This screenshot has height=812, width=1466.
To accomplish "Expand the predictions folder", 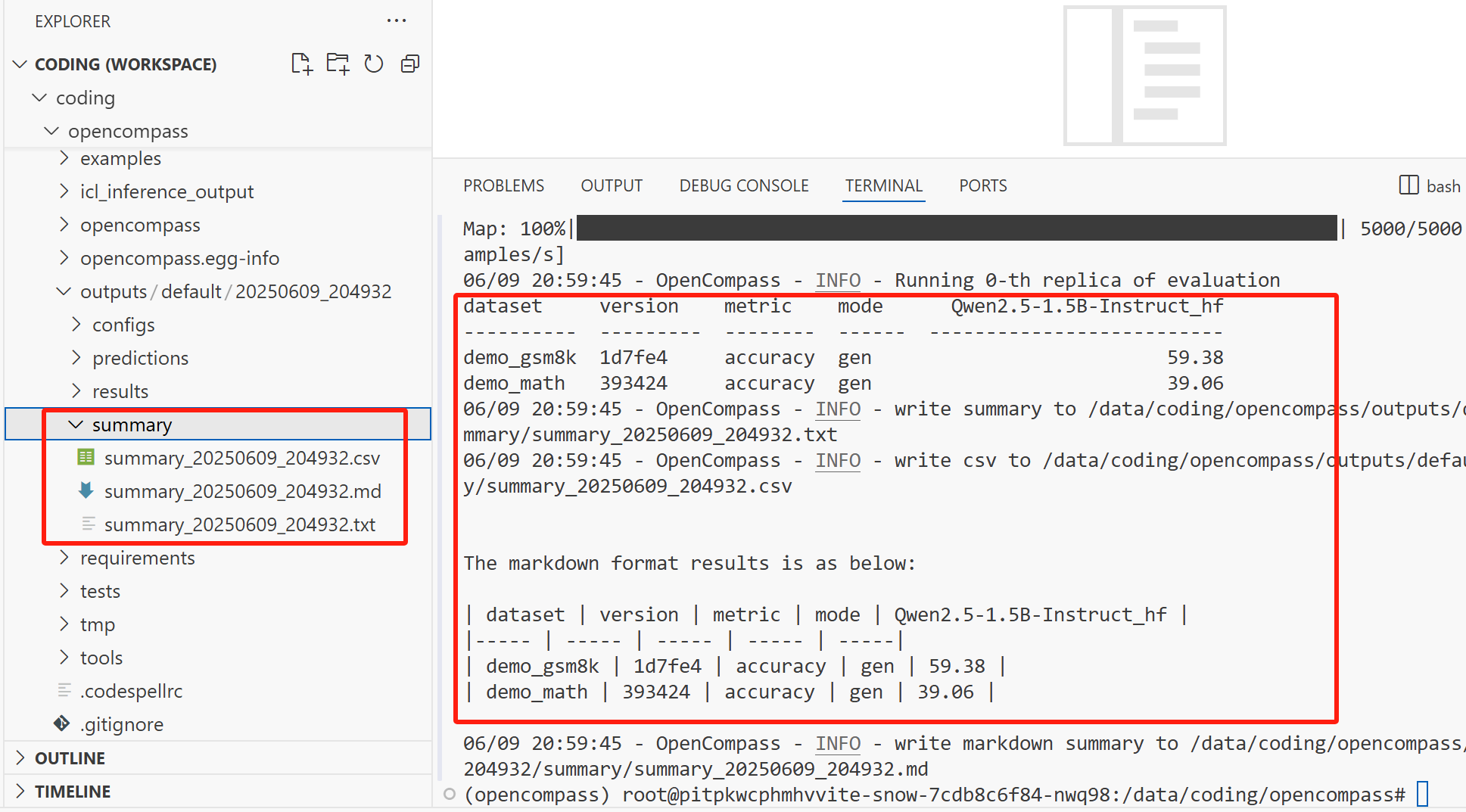I will coord(76,358).
